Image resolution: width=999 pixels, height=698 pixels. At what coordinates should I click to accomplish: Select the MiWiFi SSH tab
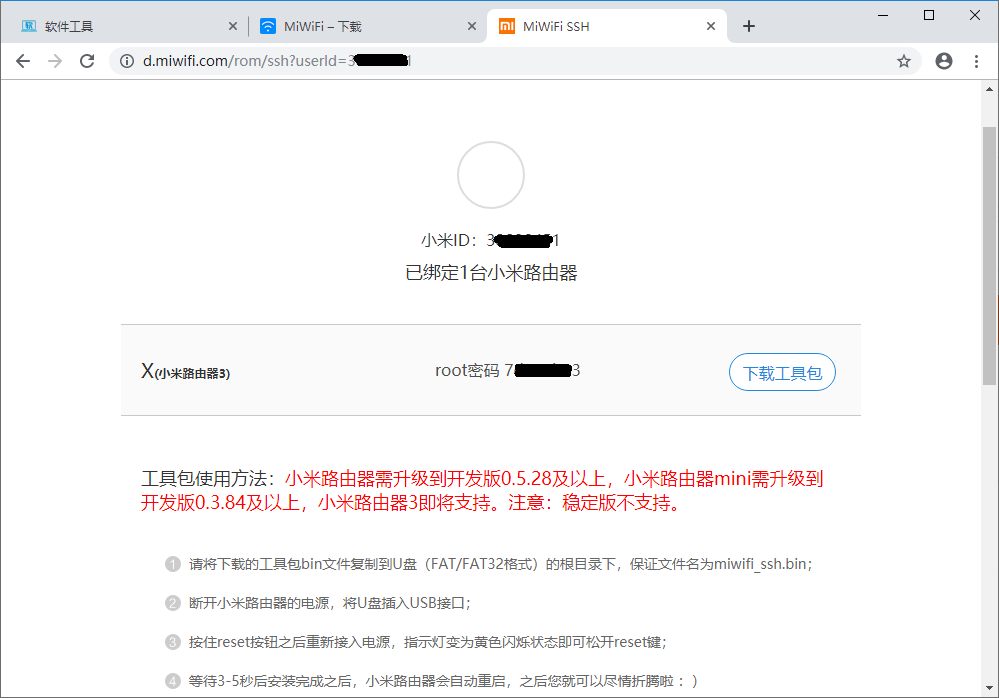pyautogui.click(x=607, y=26)
